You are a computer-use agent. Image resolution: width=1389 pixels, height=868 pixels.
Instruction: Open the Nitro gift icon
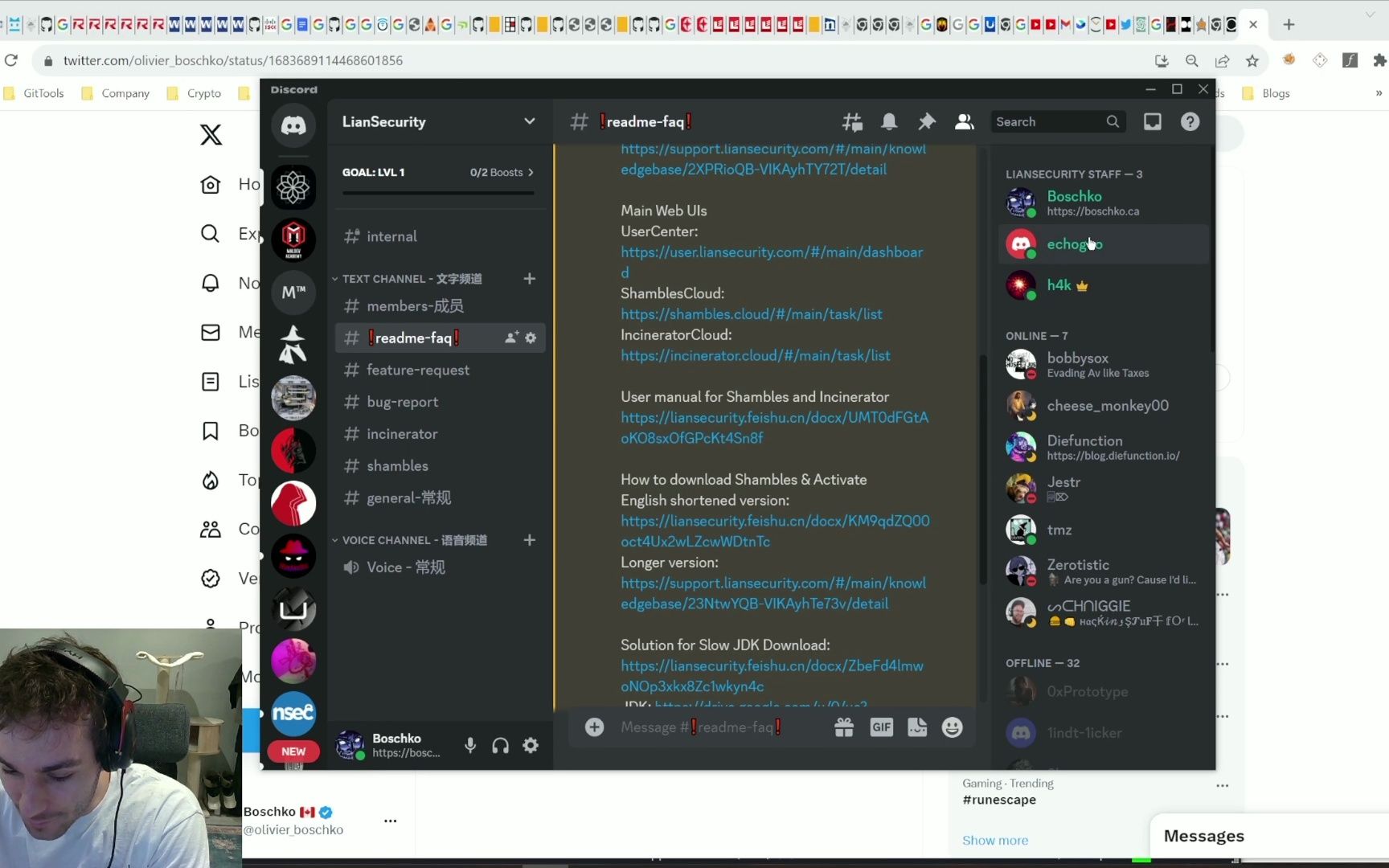(844, 727)
